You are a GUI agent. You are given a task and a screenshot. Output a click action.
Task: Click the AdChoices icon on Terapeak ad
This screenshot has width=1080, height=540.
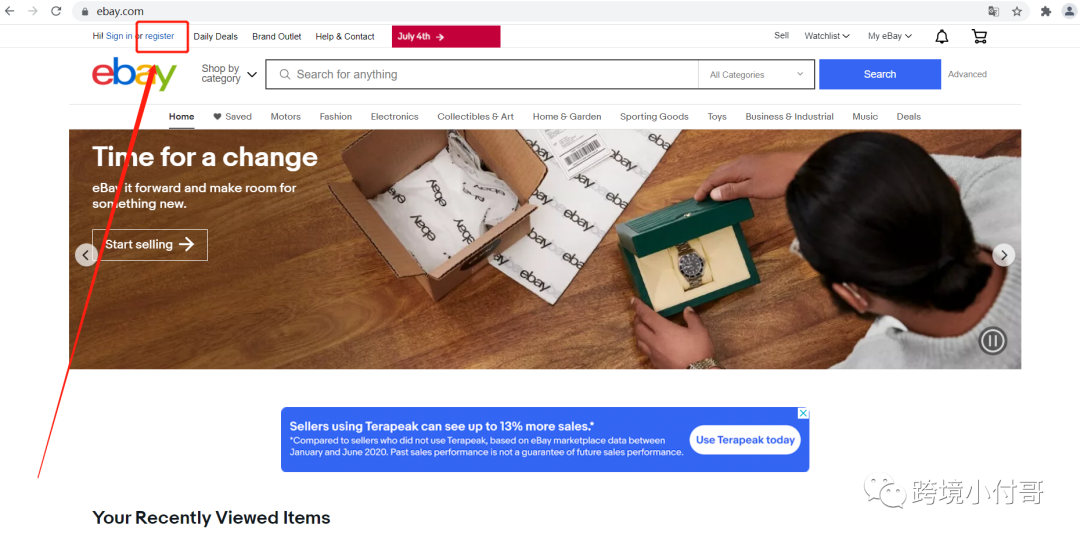(x=802, y=413)
